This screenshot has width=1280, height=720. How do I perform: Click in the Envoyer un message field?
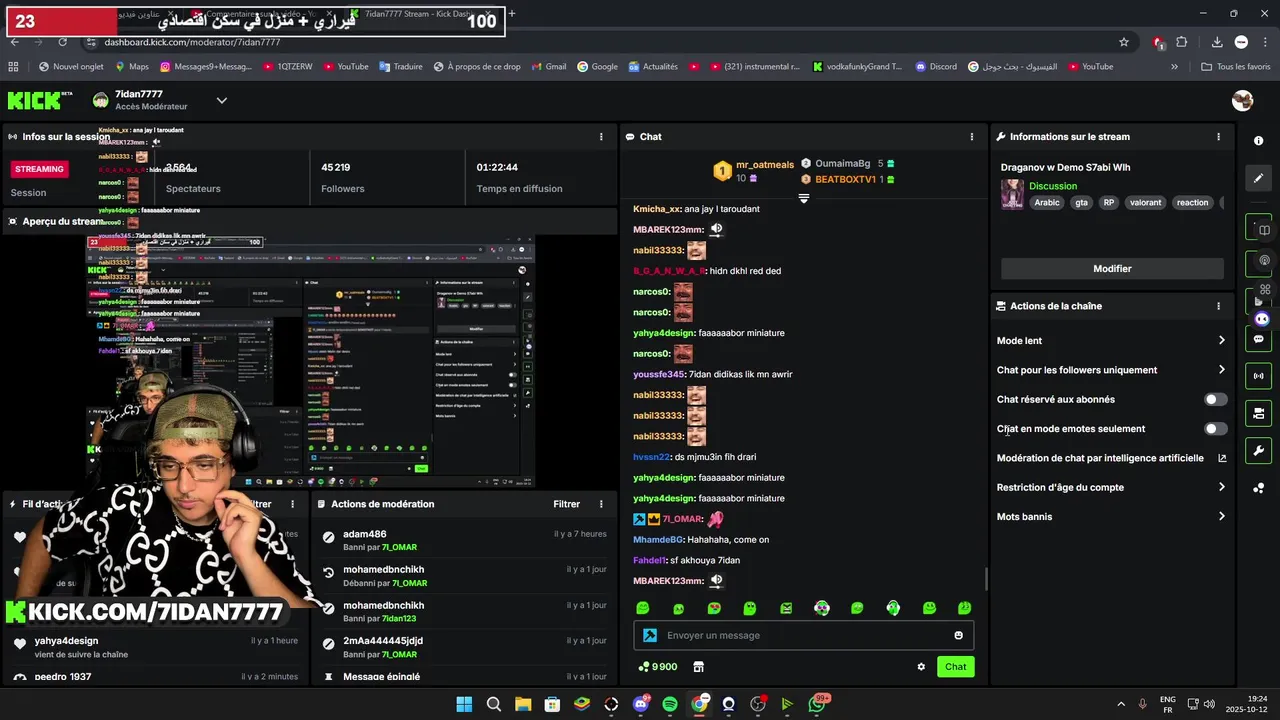coord(803,635)
